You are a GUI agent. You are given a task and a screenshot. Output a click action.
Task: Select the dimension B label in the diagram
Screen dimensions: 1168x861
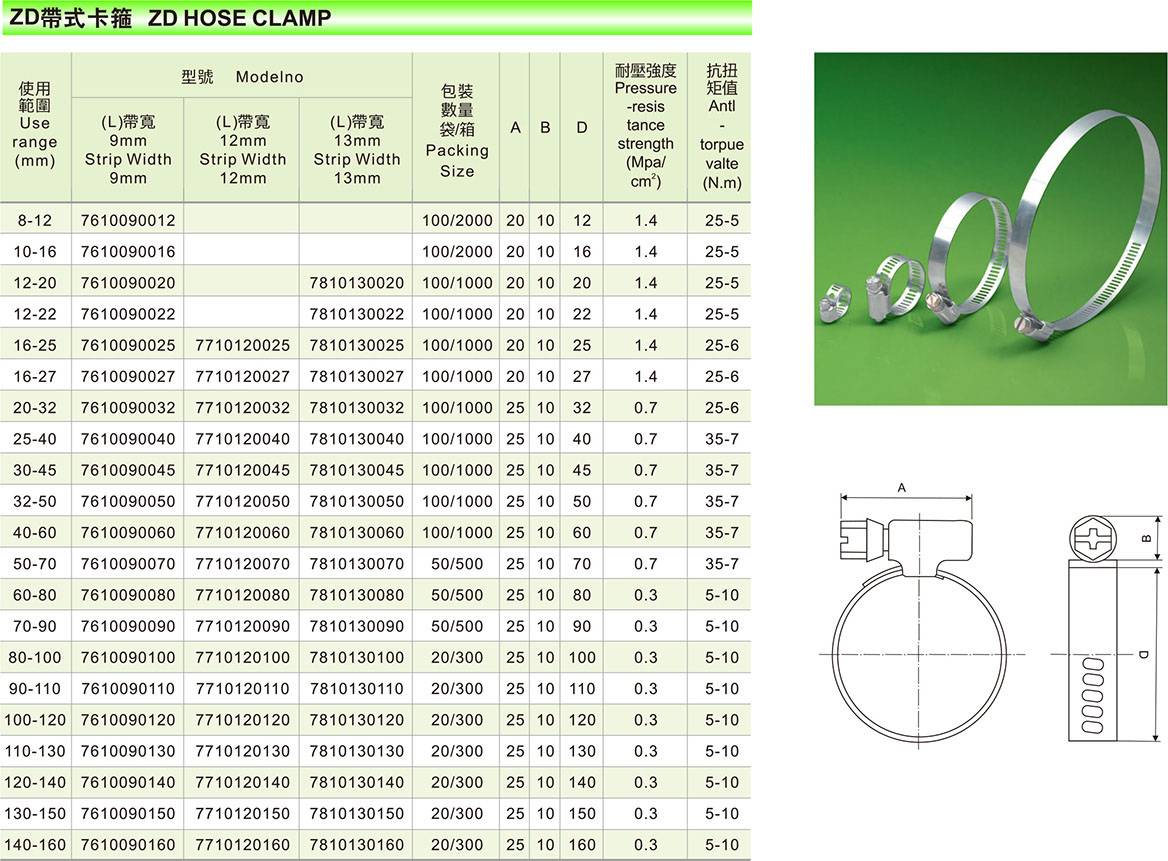pyautogui.click(x=1146, y=540)
